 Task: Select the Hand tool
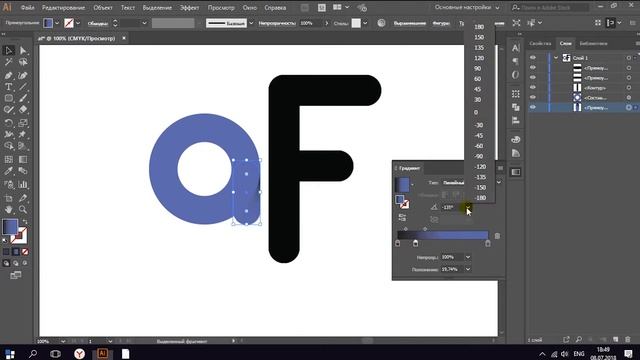tap(9, 210)
